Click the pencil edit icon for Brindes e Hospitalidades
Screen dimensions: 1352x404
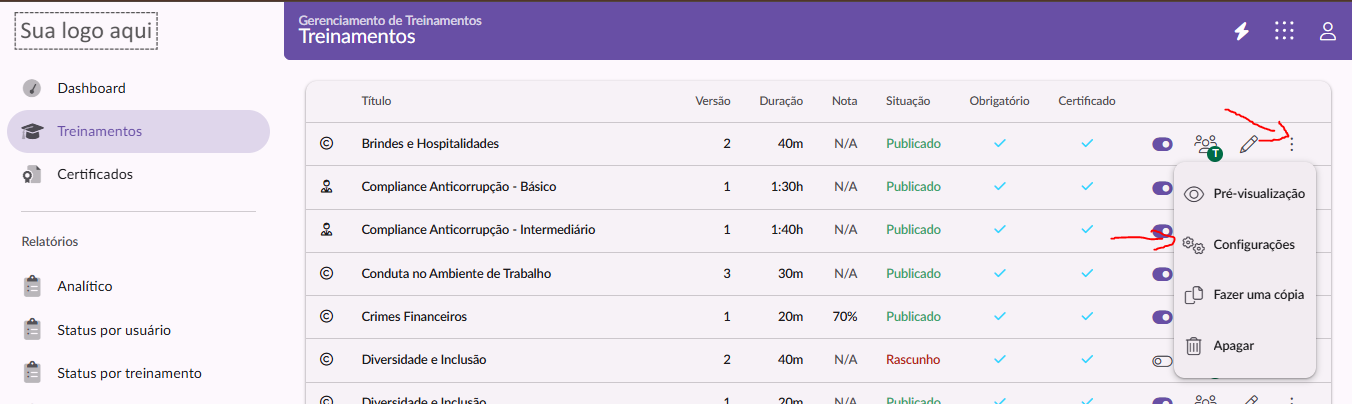coord(1248,144)
